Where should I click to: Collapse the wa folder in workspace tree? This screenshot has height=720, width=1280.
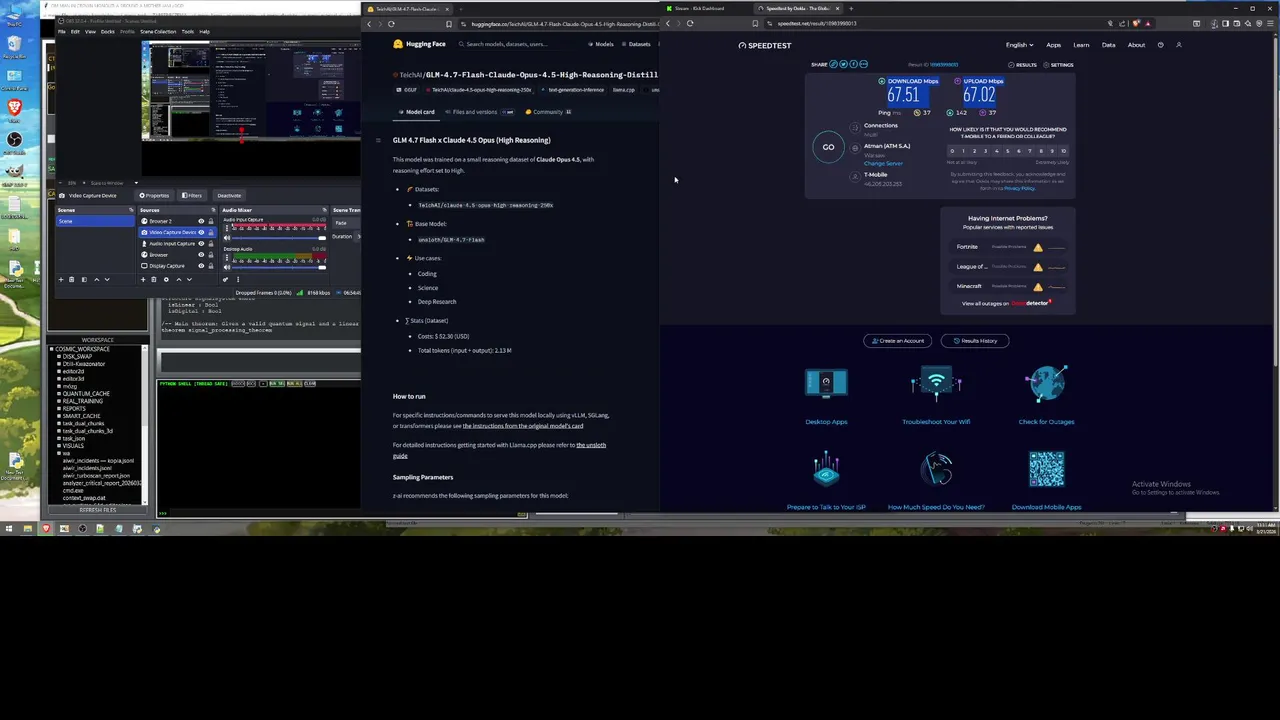[59, 453]
